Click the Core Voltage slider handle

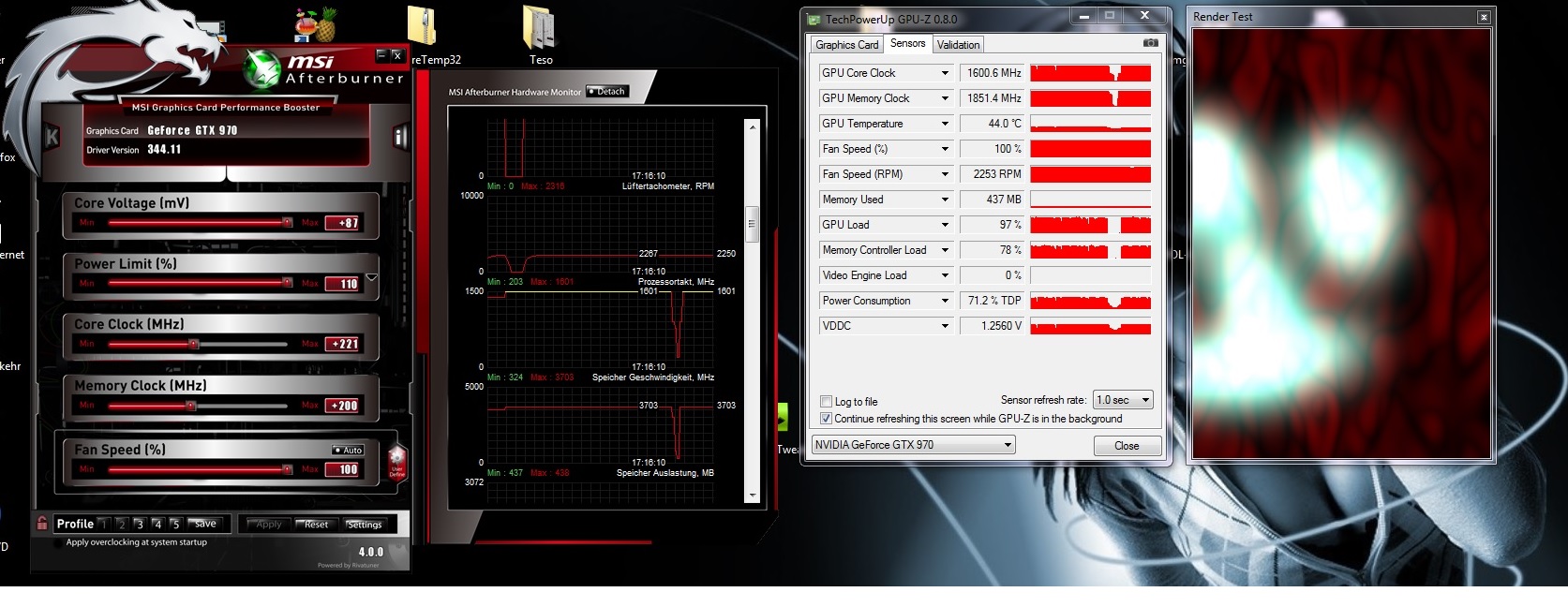288,223
